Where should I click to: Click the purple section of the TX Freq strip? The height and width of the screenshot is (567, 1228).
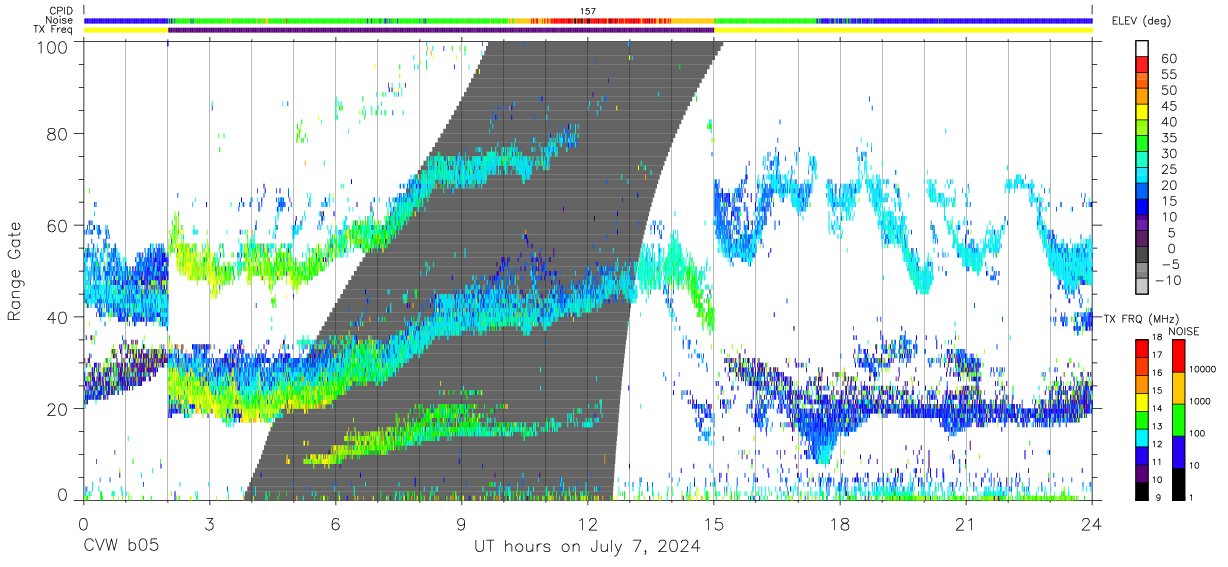pos(440,30)
